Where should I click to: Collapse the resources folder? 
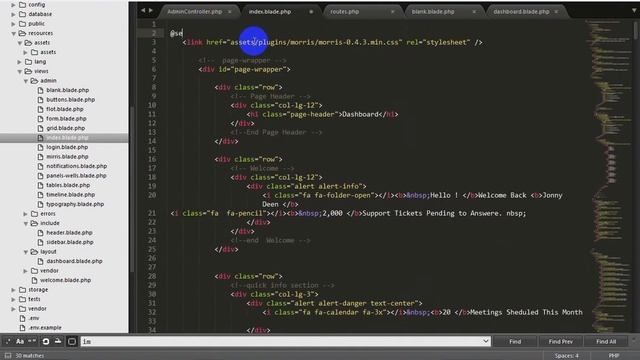(x=13, y=33)
